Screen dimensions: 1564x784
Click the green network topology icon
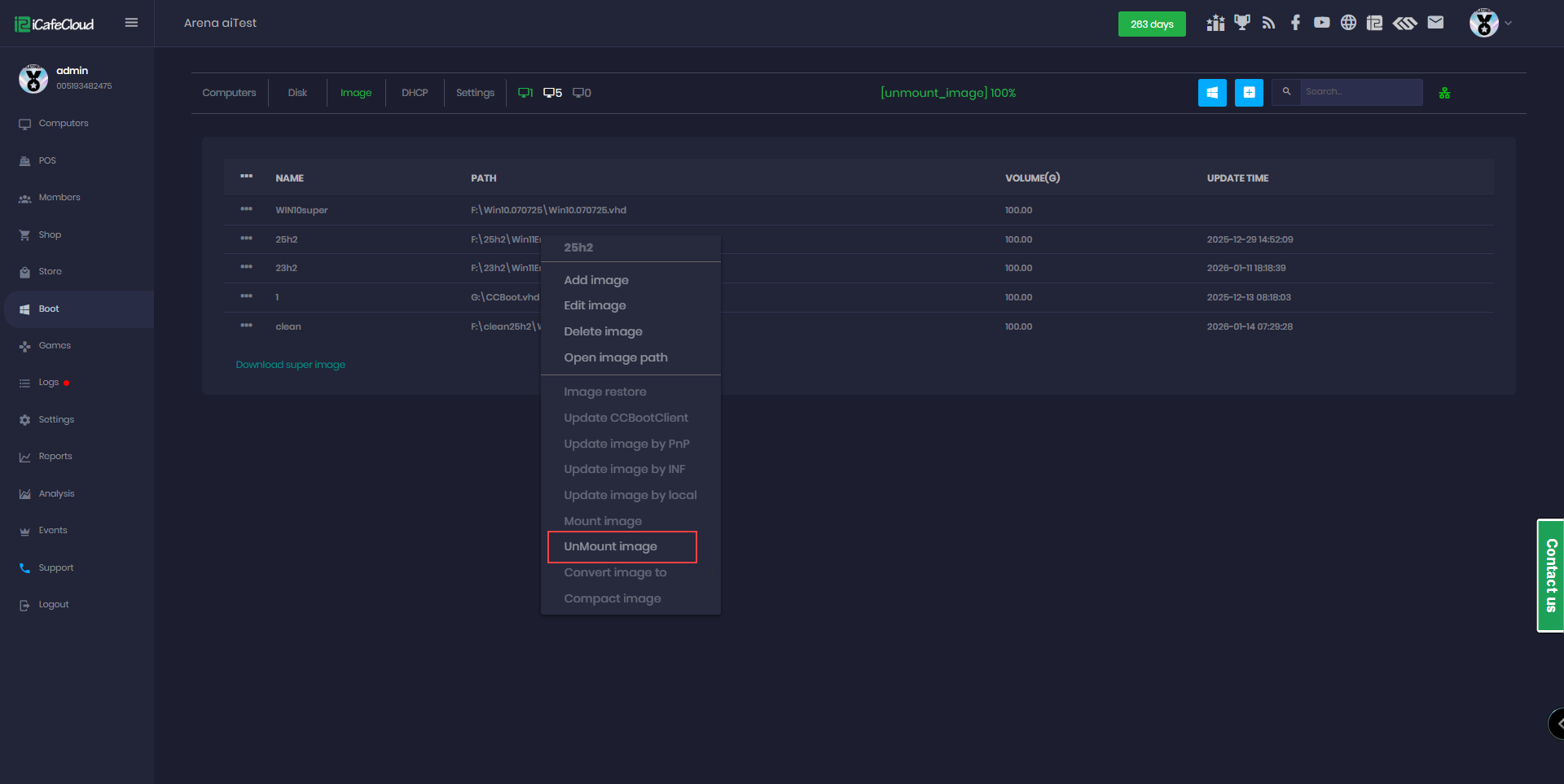tap(1444, 94)
